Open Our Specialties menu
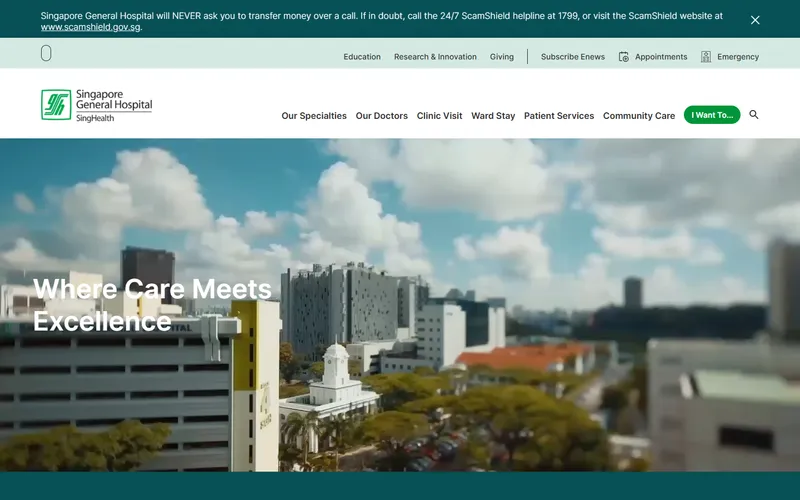The image size is (800, 500). click(x=314, y=116)
